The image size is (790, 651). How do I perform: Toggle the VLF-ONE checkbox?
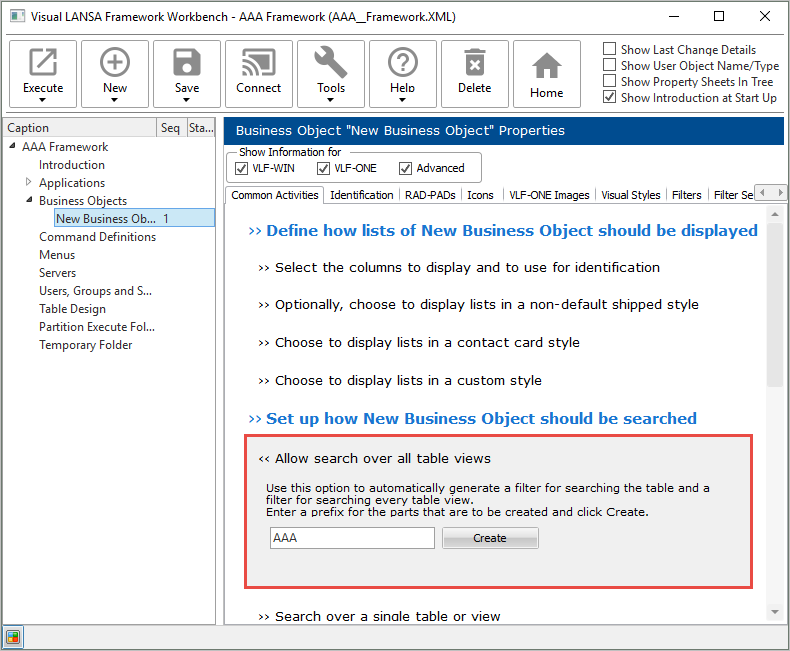324,168
